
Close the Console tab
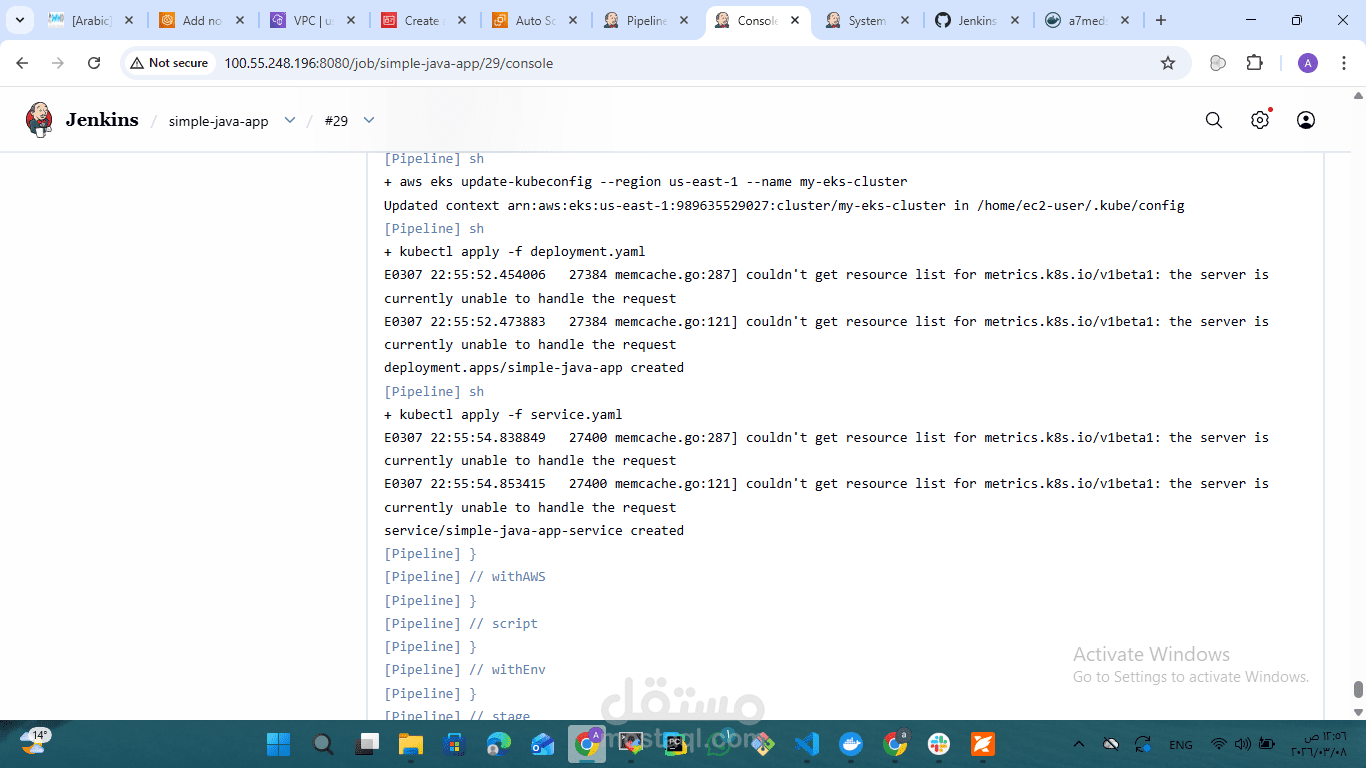tap(794, 20)
